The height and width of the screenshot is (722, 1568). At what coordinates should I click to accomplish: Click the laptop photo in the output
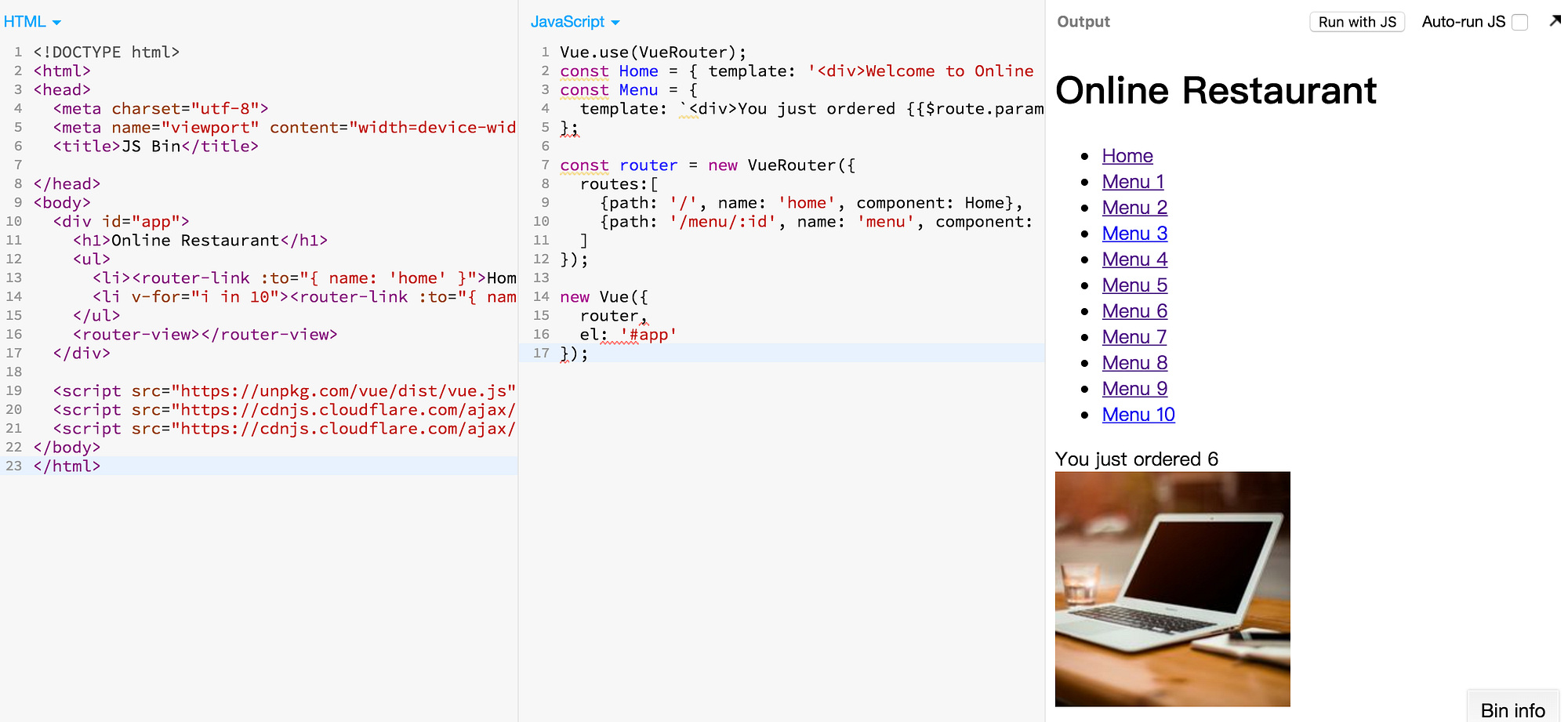(x=1172, y=588)
